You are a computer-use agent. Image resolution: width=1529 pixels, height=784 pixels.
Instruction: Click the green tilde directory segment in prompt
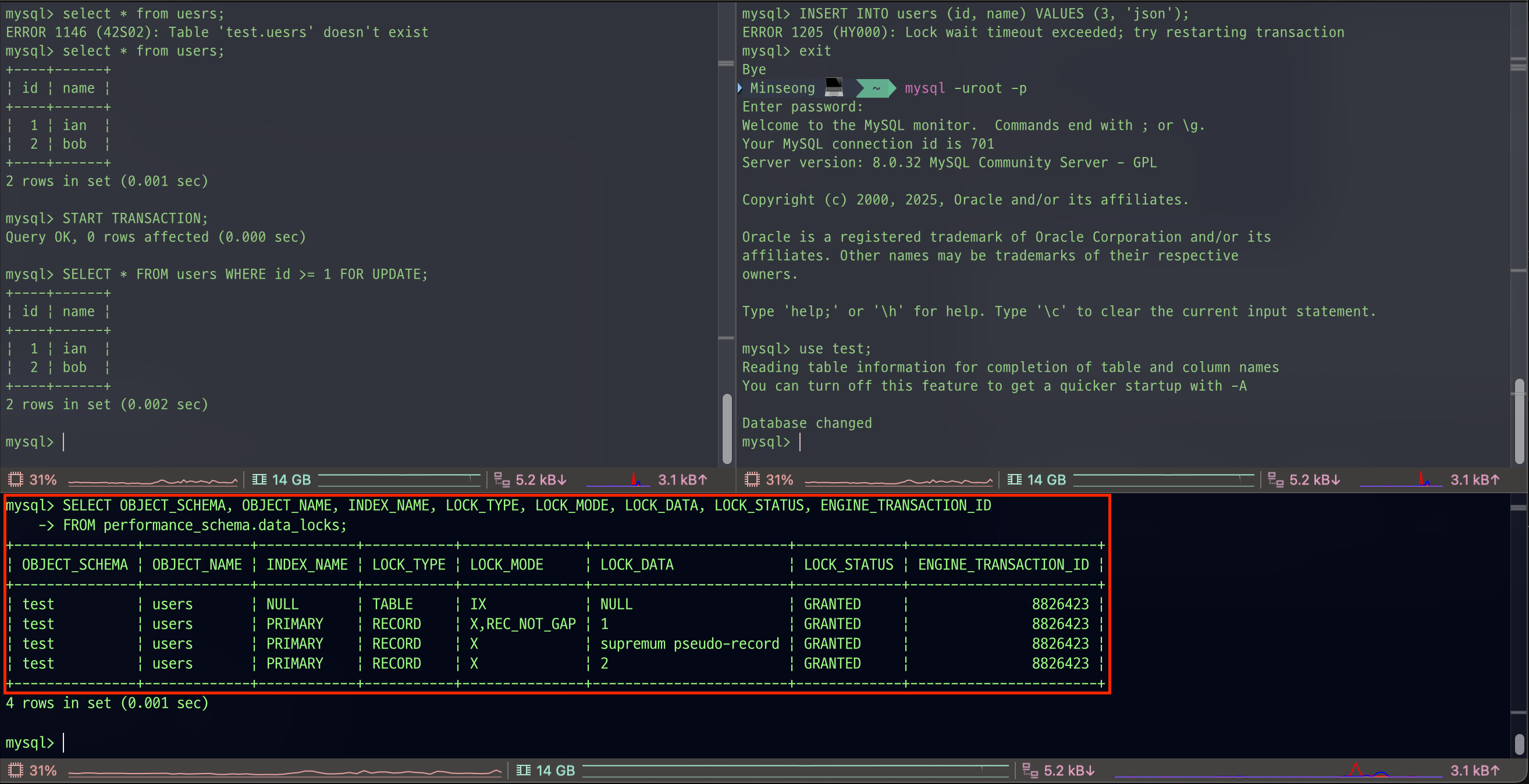click(x=876, y=88)
